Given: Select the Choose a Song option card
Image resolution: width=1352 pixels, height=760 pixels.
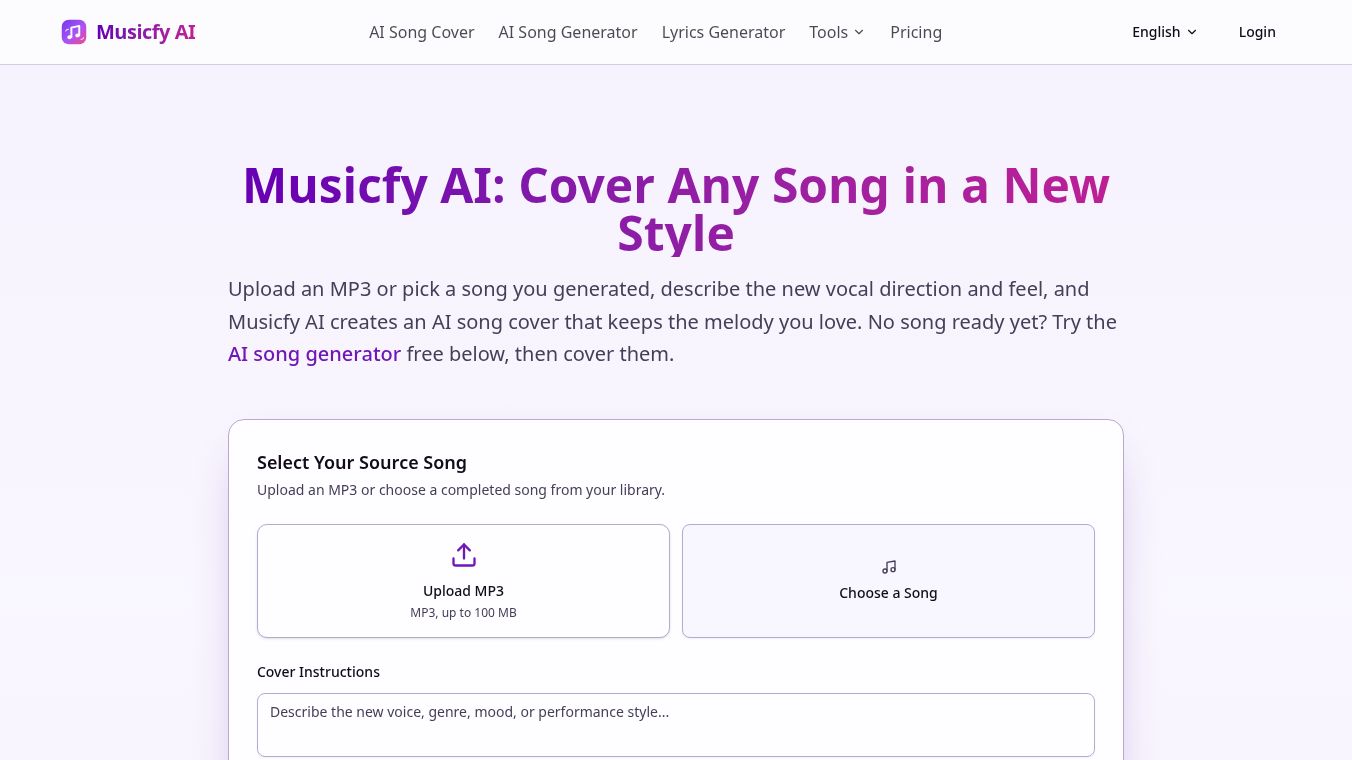Looking at the screenshot, I should (888, 581).
